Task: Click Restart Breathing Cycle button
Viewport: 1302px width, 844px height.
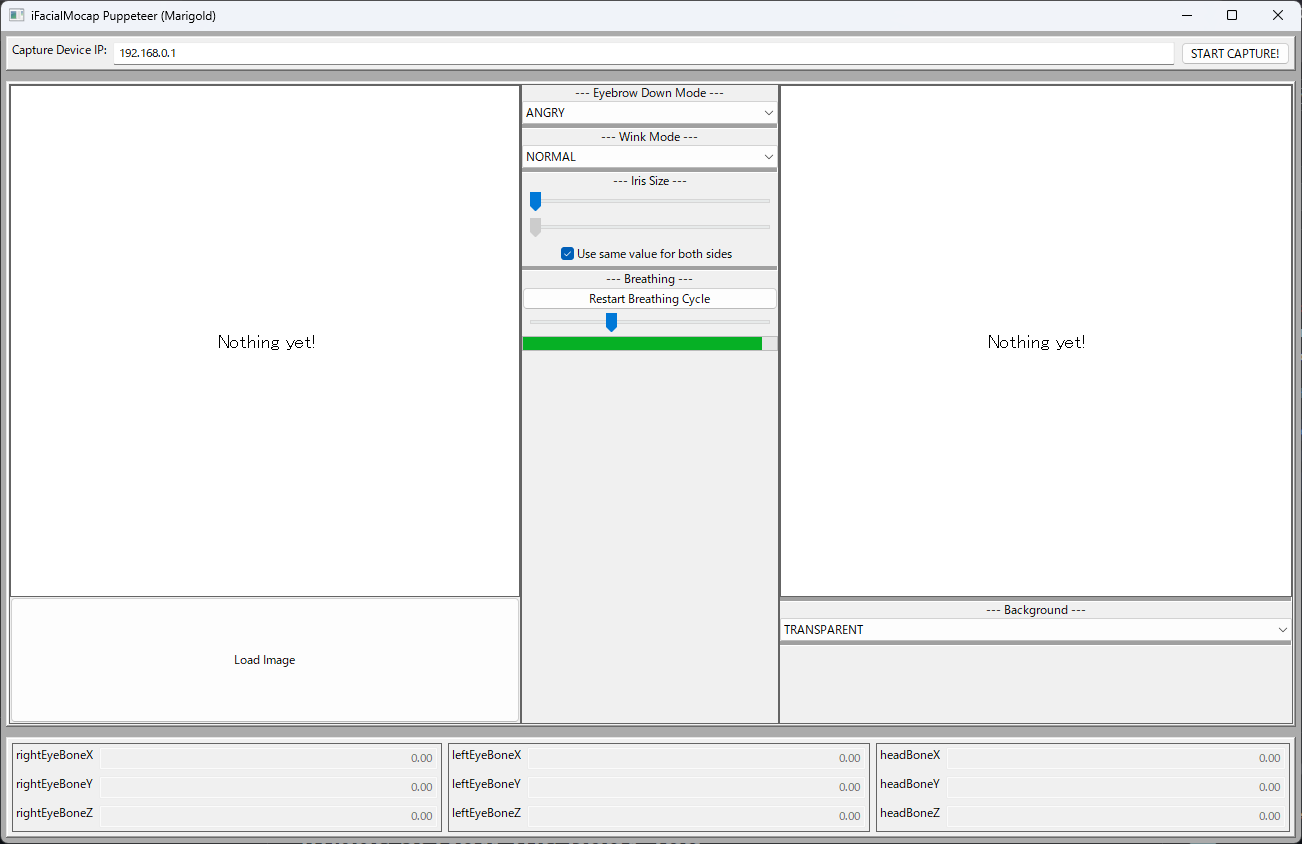Action: (x=649, y=299)
